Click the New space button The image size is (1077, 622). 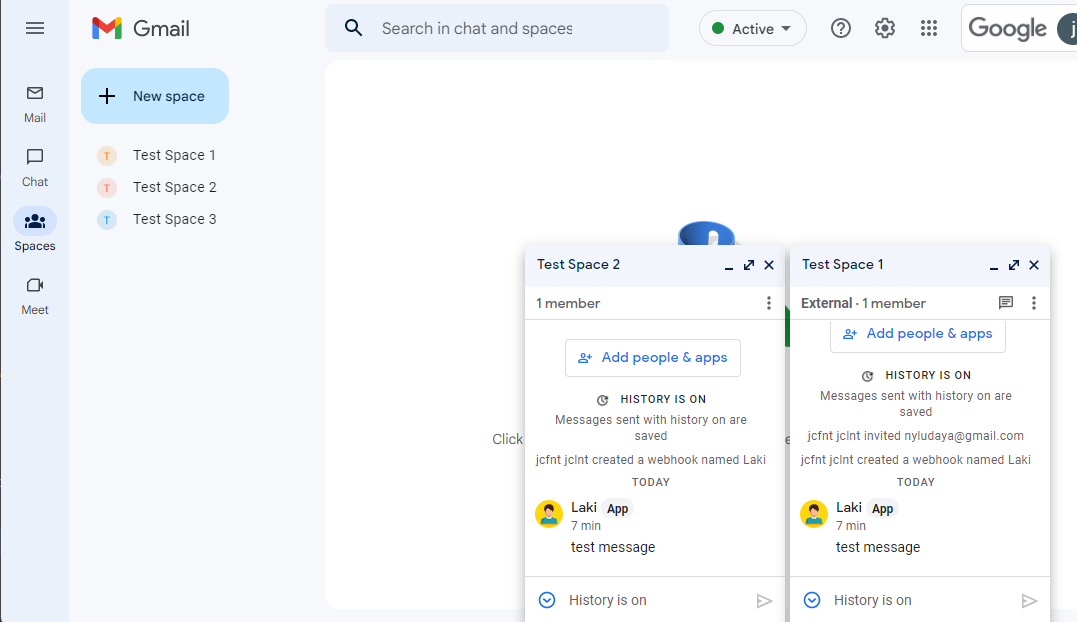(x=155, y=96)
